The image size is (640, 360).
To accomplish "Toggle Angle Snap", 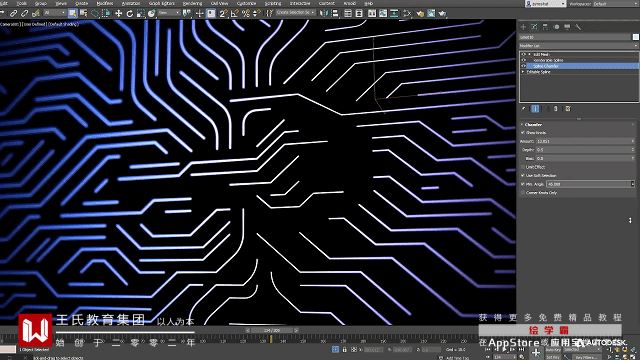I will pyautogui.click(x=235, y=13).
